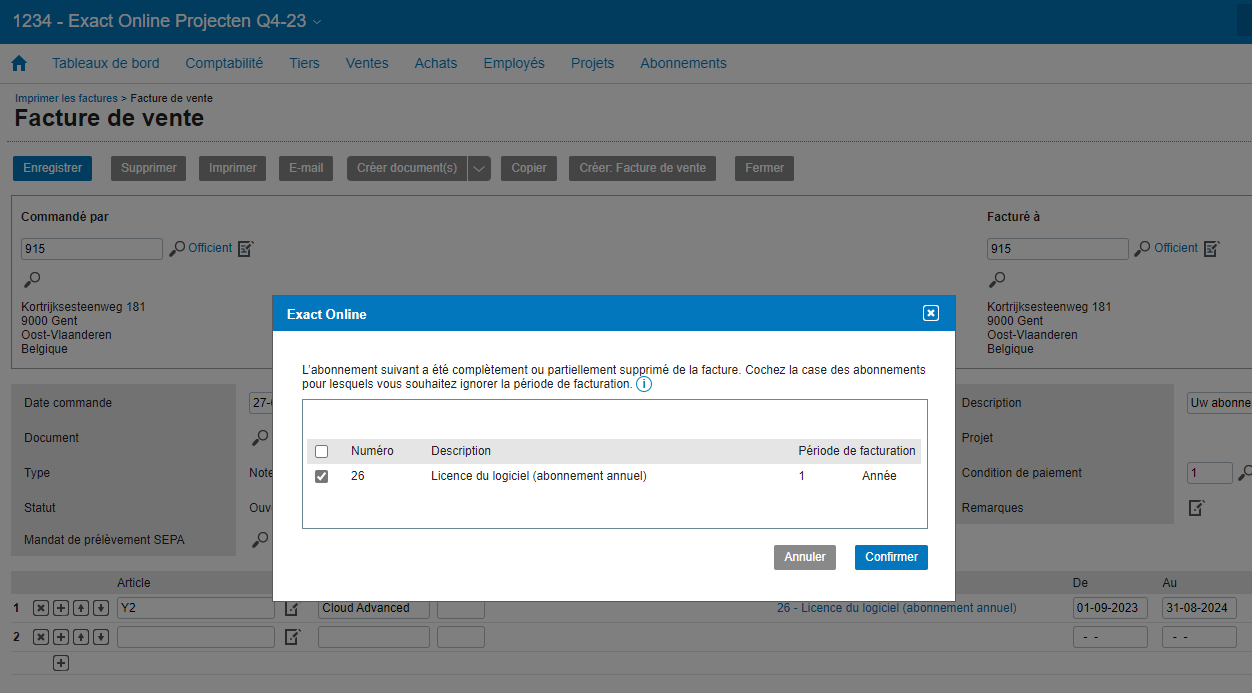Edit the Officient account under Commandé par
Viewport: 1252px width, 693px height.
tap(246, 248)
